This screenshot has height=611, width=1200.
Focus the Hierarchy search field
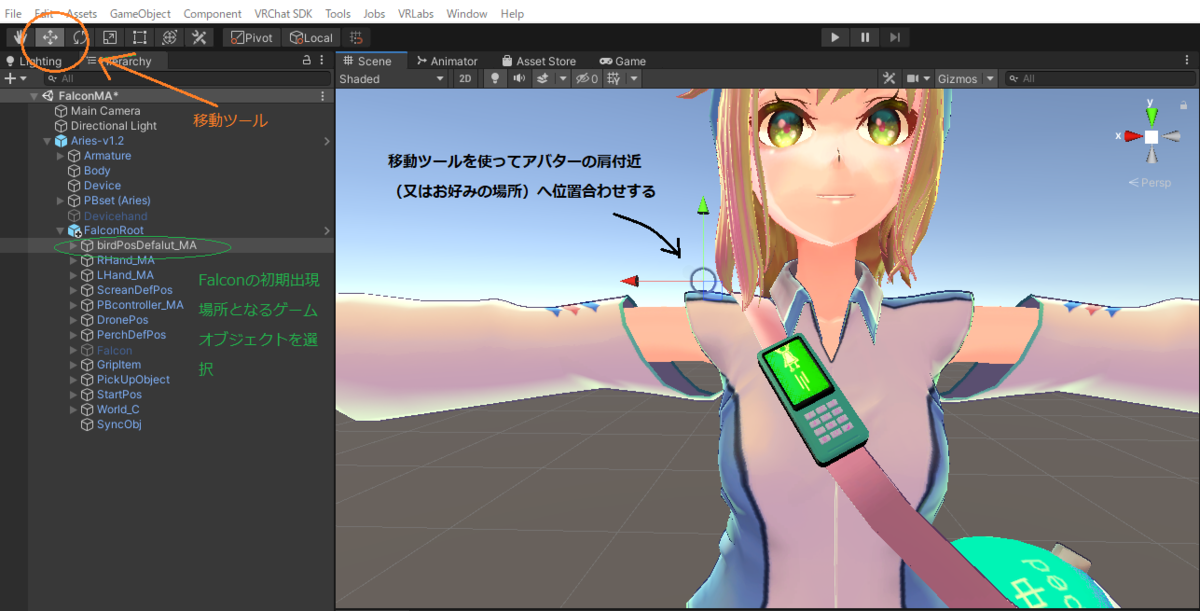point(187,78)
